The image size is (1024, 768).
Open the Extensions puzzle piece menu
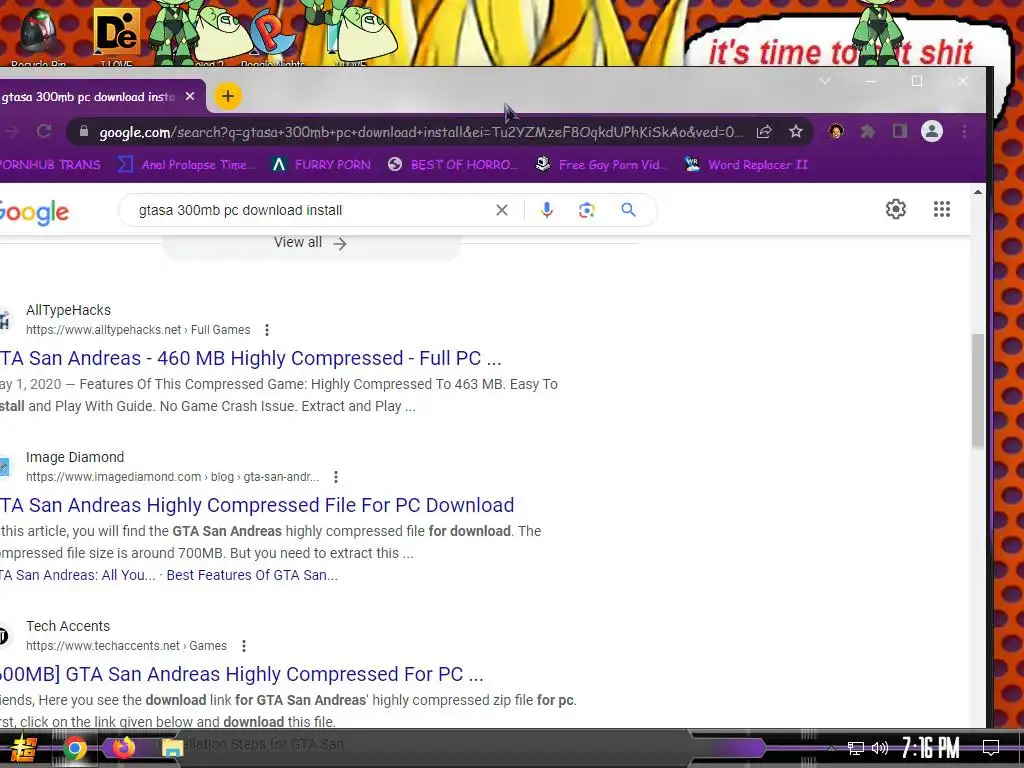868,132
